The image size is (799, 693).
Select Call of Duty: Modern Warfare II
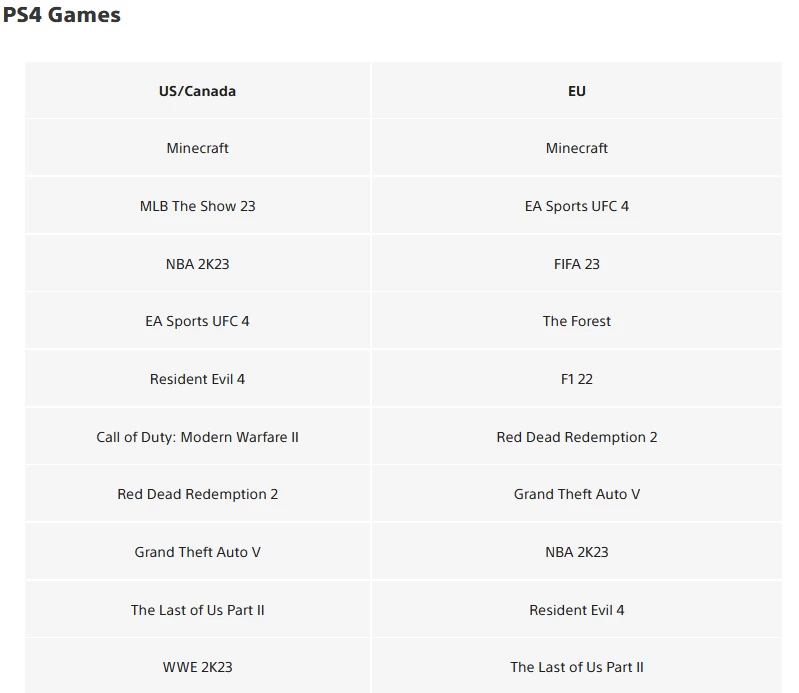(x=197, y=437)
